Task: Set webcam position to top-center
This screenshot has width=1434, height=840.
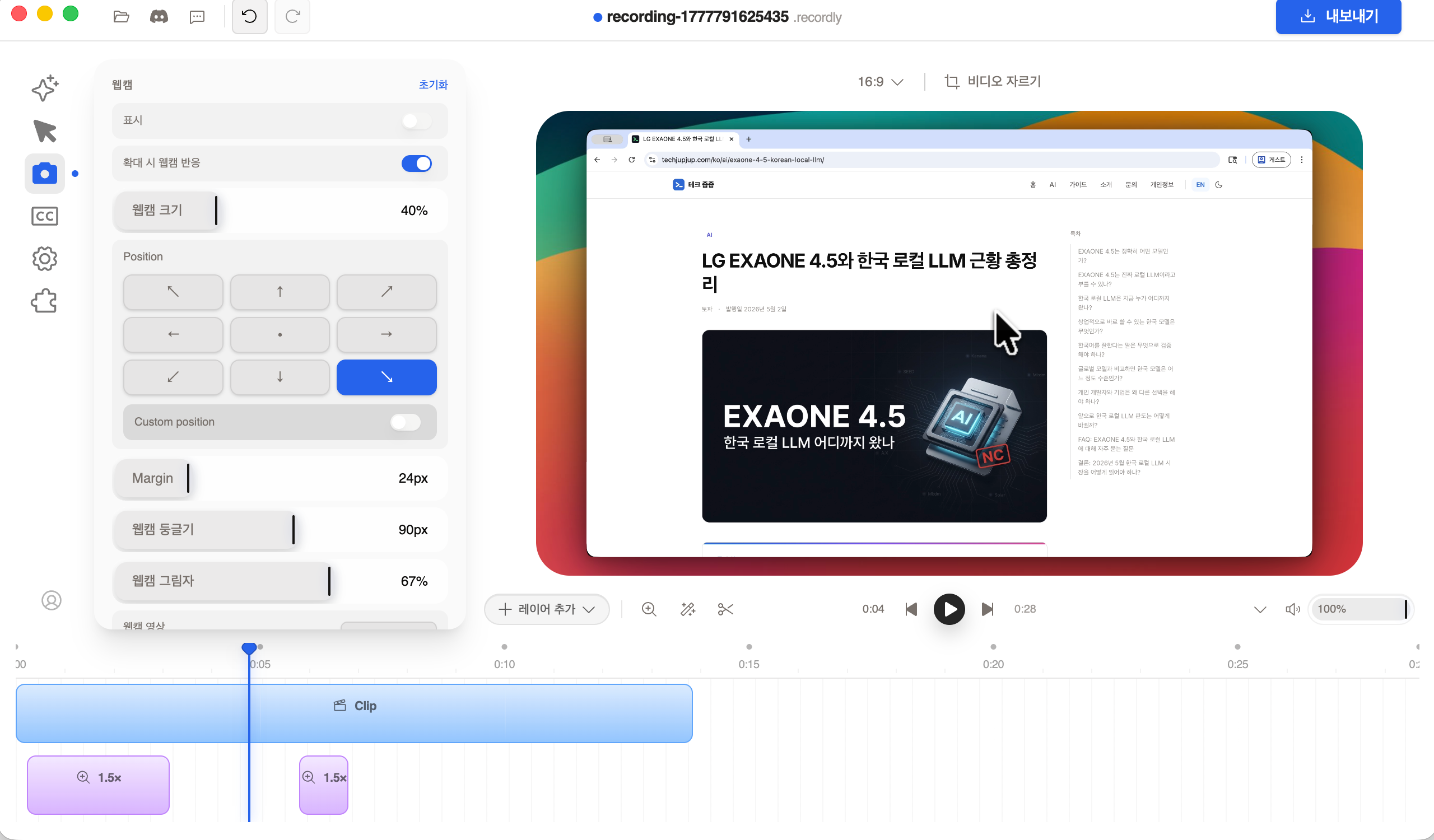Action: pyautogui.click(x=280, y=292)
